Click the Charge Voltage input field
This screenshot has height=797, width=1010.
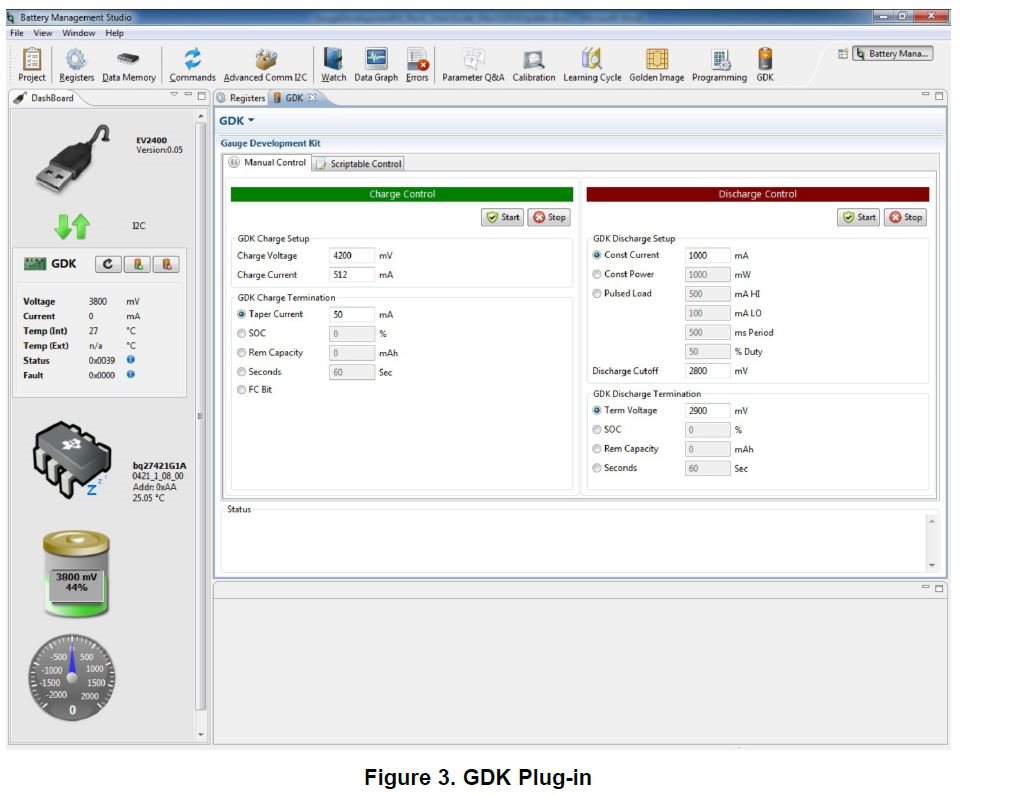351,256
